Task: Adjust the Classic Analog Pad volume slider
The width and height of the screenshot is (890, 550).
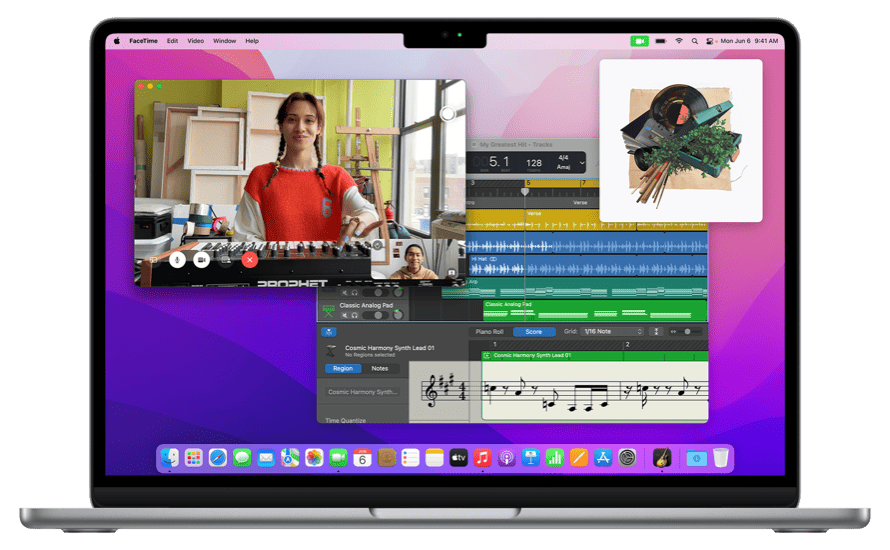Action: [x=374, y=315]
